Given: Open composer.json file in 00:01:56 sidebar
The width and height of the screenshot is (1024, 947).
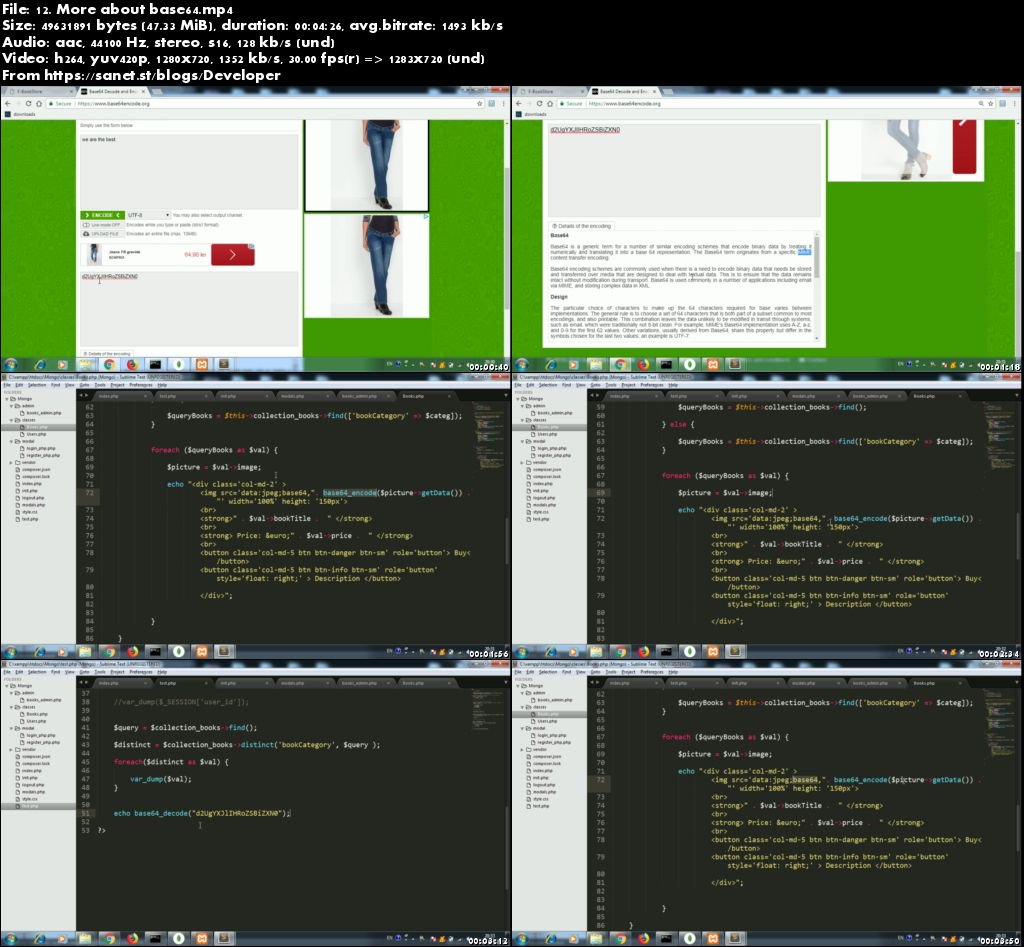Looking at the screenshot, I should click(x=35, y=470).
